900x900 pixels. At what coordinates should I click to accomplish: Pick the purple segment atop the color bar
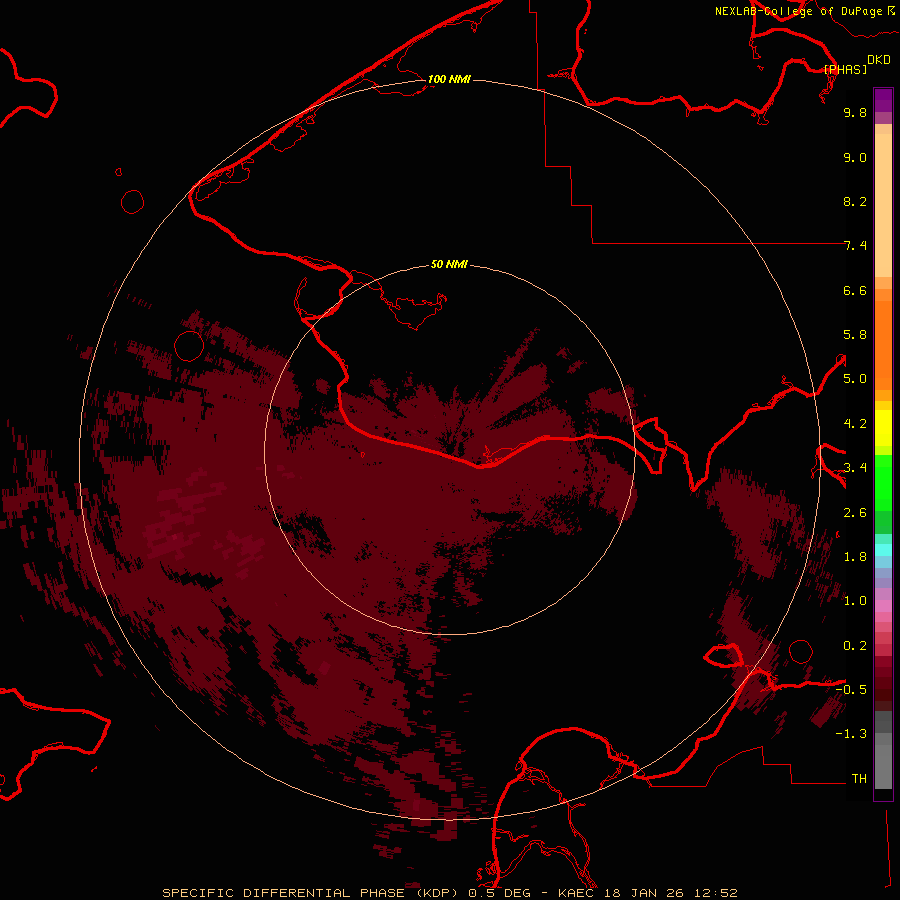point(883,100)
